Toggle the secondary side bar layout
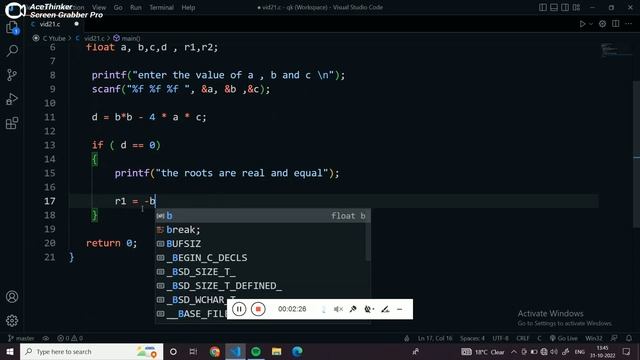The height and width of the screenshot is (360, 640). tap(565, 7)
